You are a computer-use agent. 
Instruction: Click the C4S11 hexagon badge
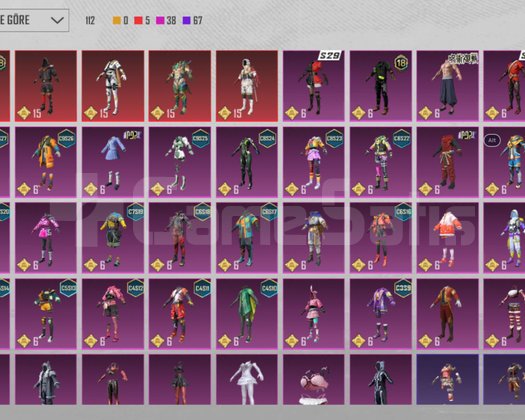pyautogui.click(x=202, y=288)
